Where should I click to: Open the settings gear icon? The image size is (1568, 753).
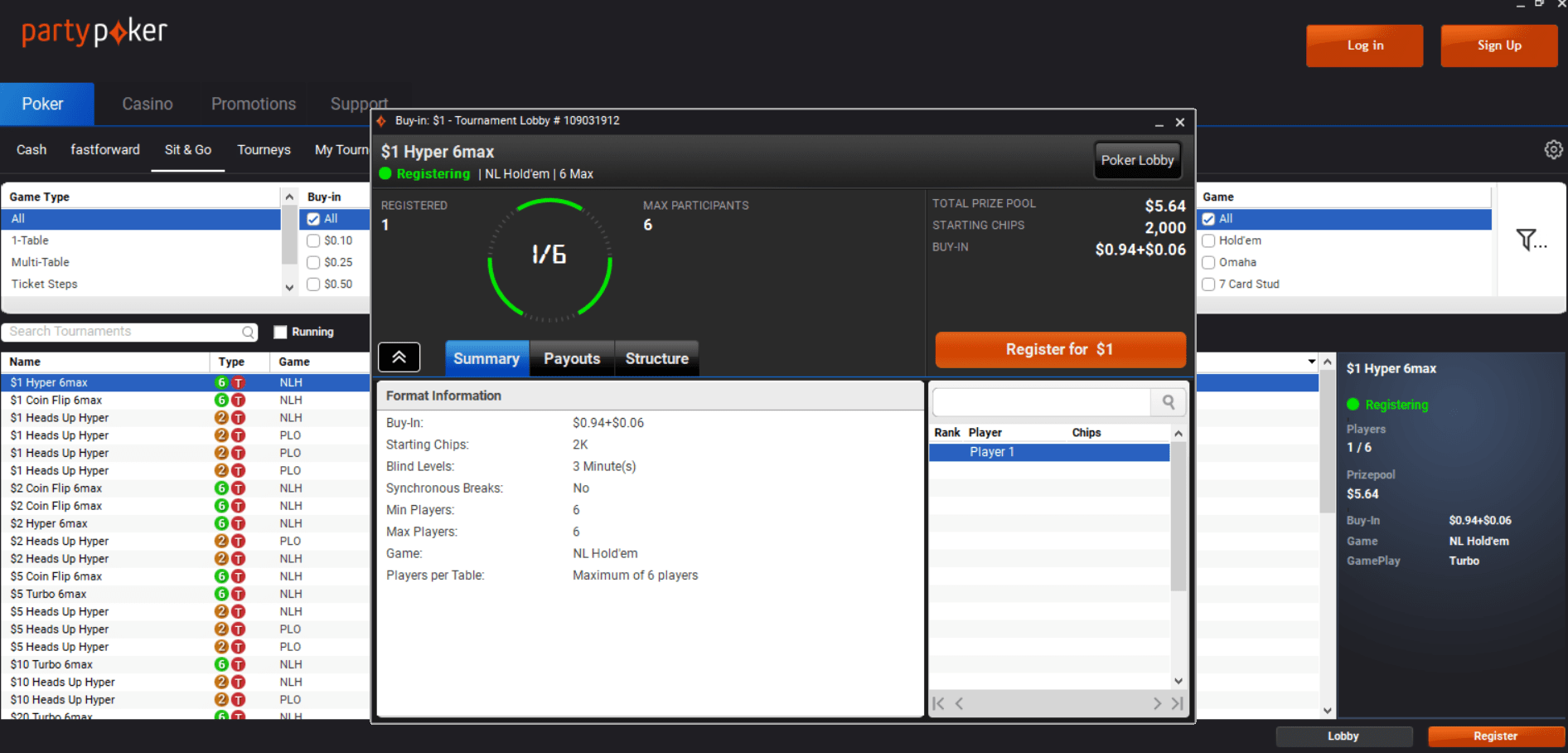coord(1553,149)
